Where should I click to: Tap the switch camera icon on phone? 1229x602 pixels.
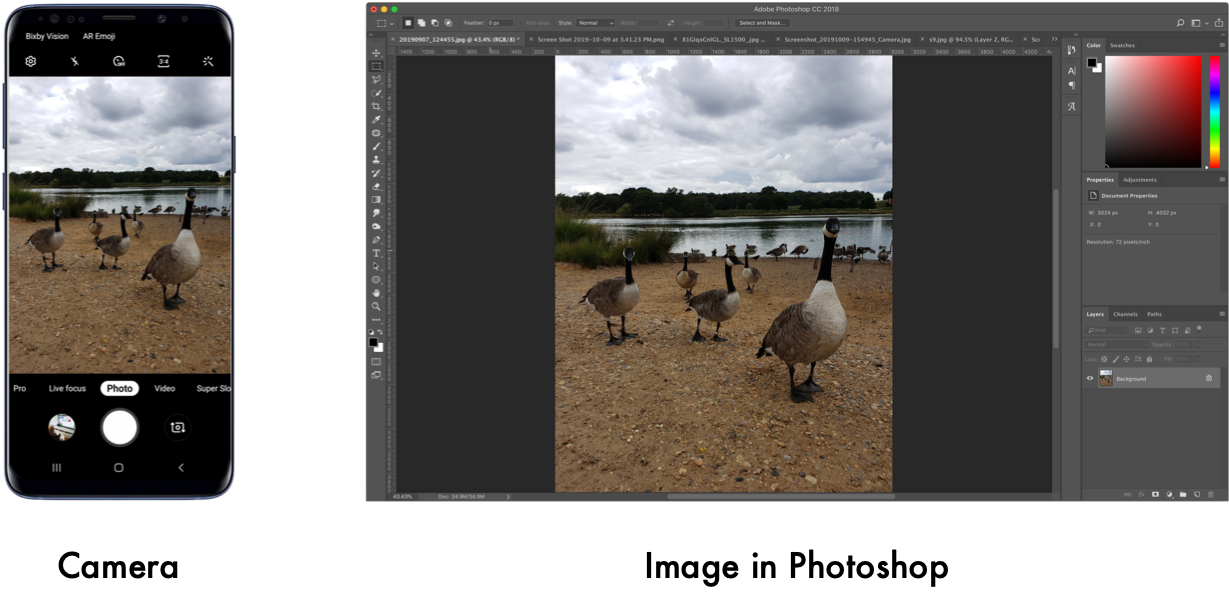(x=177, y=427)
